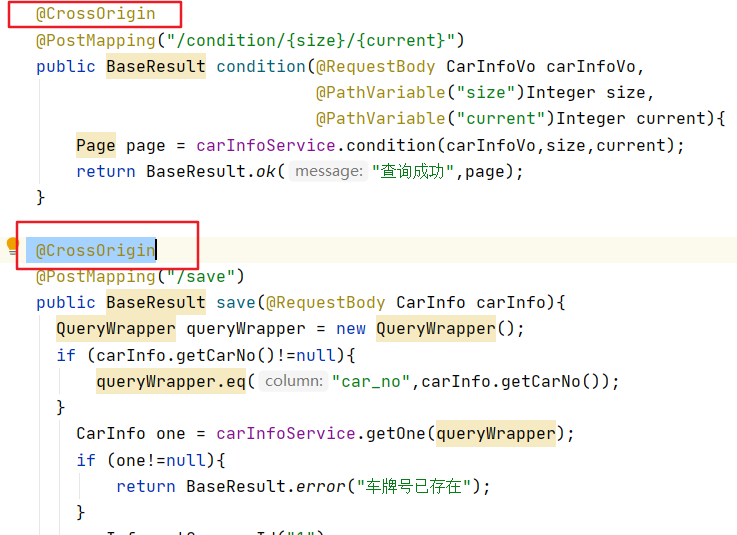
Task: Click carInfoService in the condition call
Action: pyautogui.click(x=266, y=145)
